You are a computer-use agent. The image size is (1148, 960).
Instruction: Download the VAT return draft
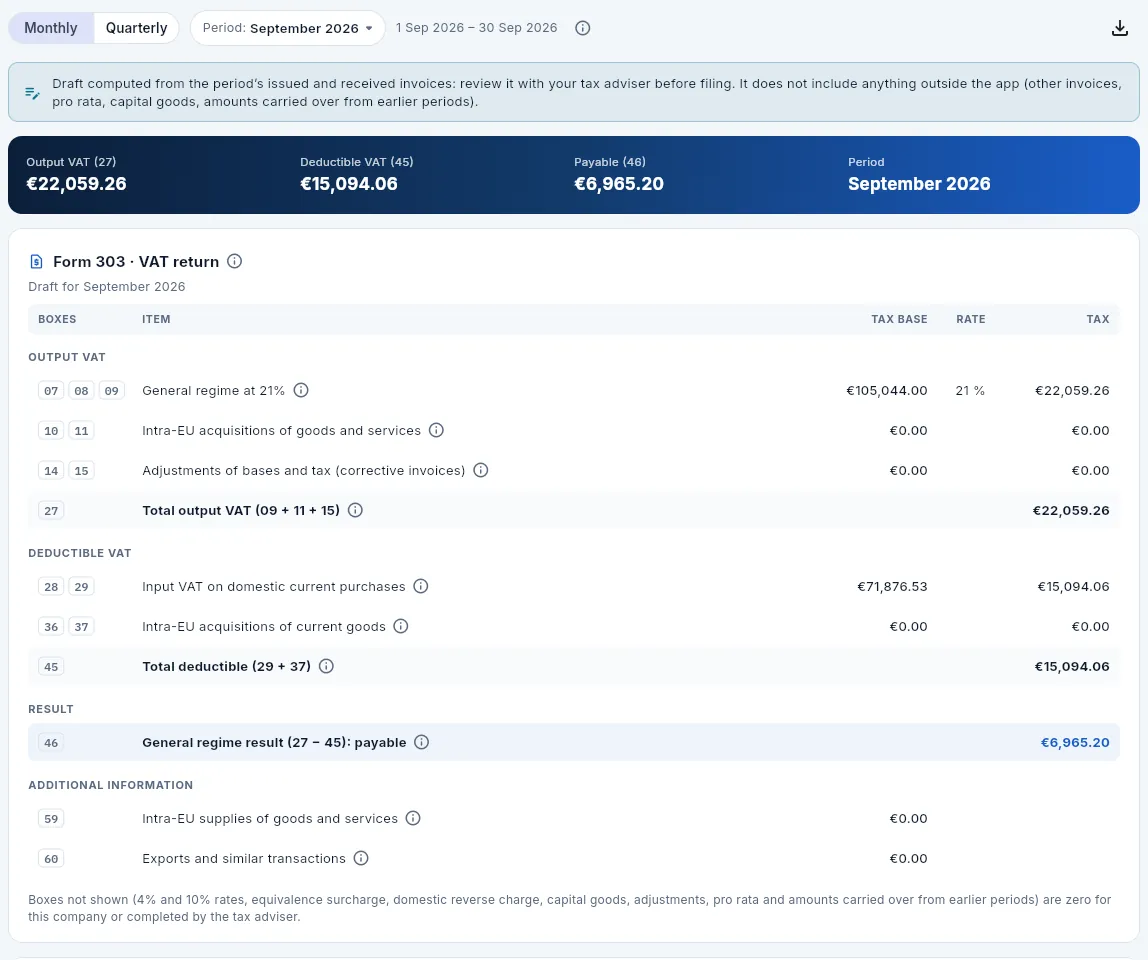pos(1119,28)
